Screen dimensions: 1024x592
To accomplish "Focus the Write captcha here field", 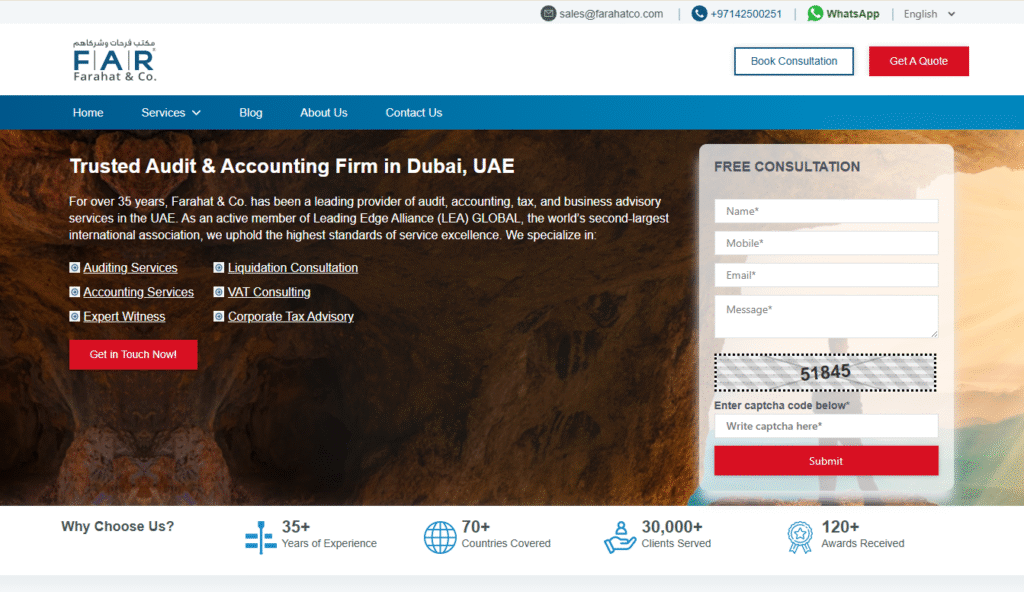I will [826, 426].
